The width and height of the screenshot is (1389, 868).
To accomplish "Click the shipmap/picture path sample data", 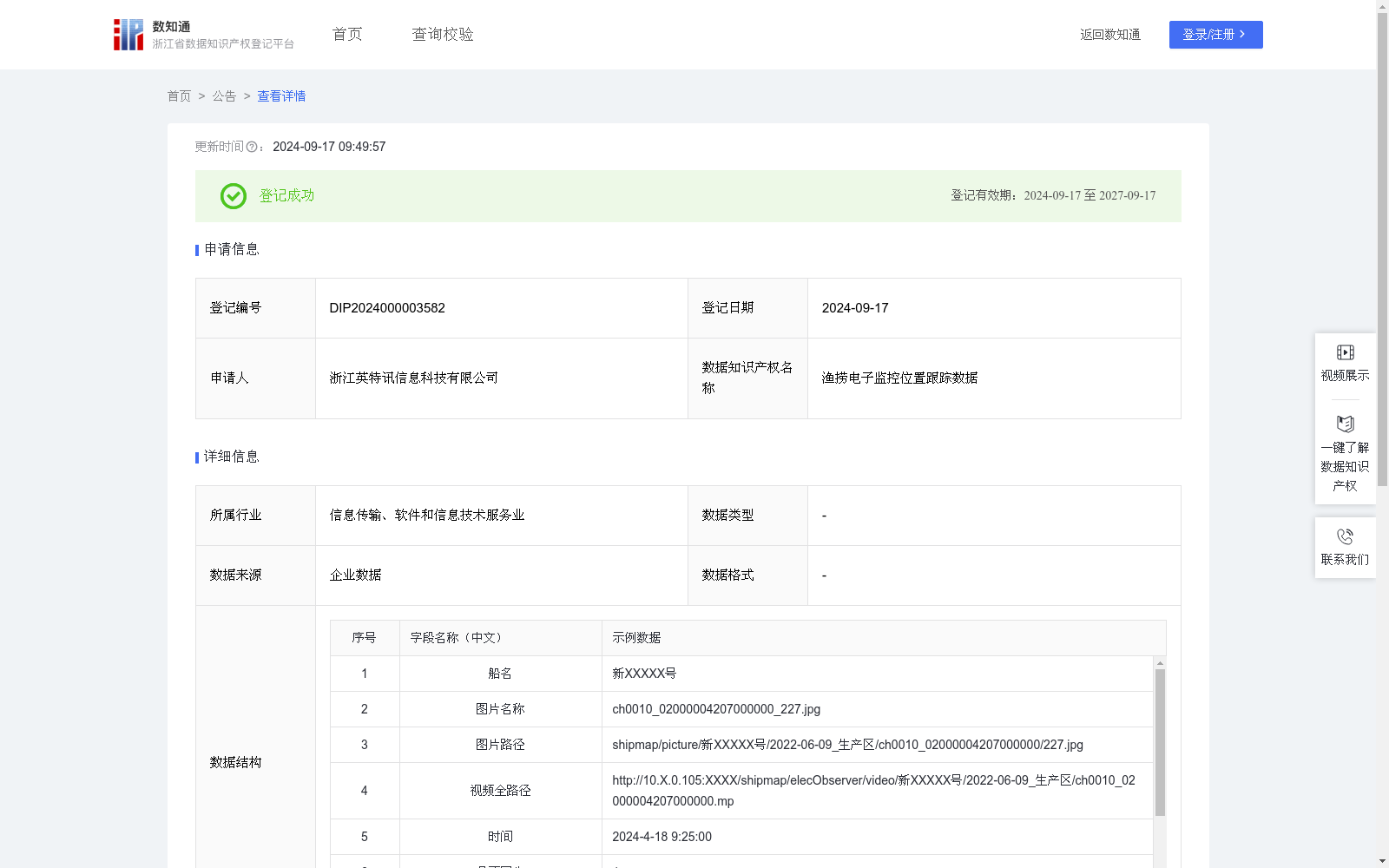I will [847, 745].
